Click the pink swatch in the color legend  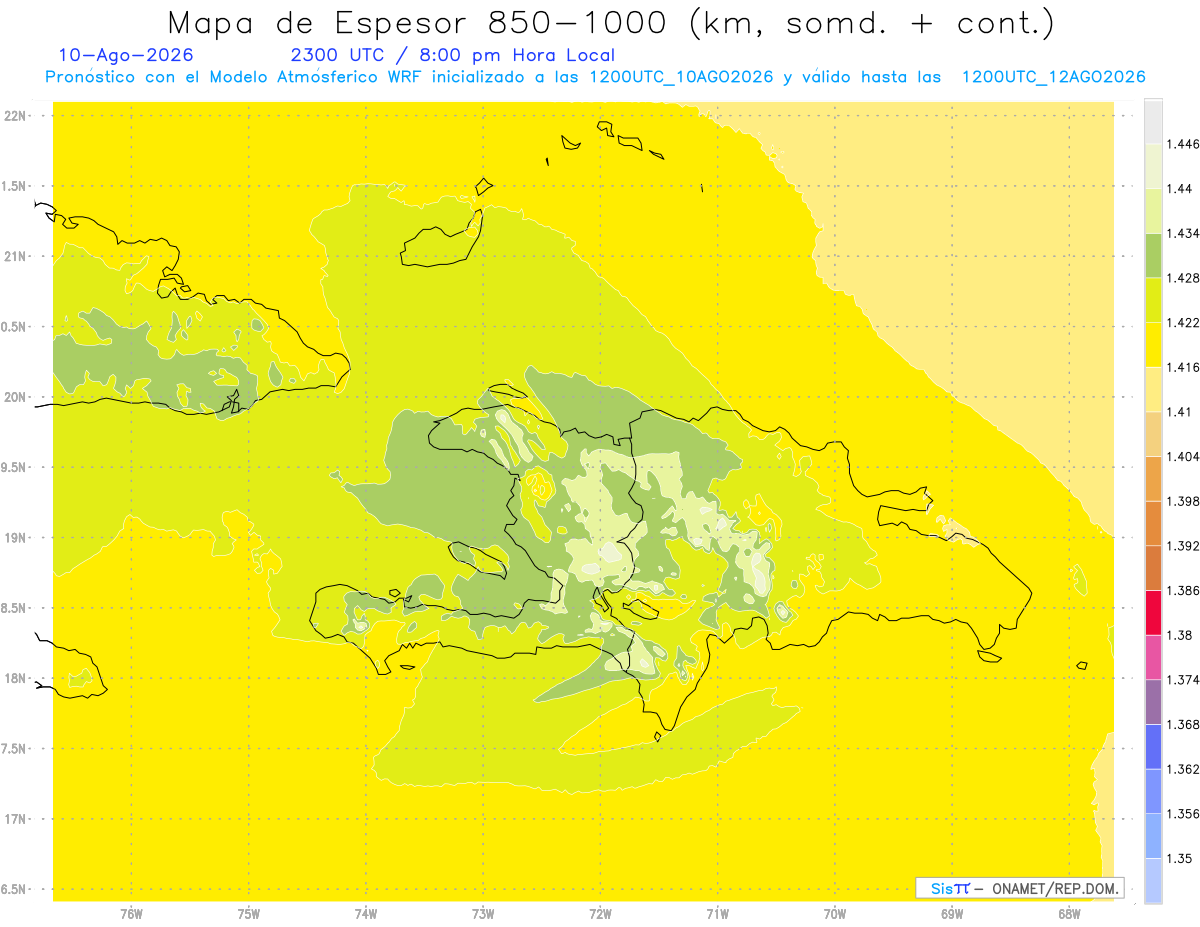(1153, 657)
